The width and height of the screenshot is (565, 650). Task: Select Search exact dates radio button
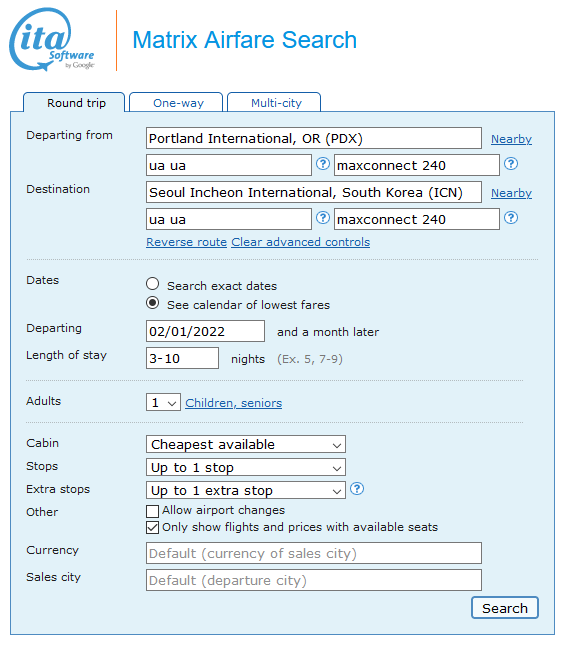coord(153,284)
